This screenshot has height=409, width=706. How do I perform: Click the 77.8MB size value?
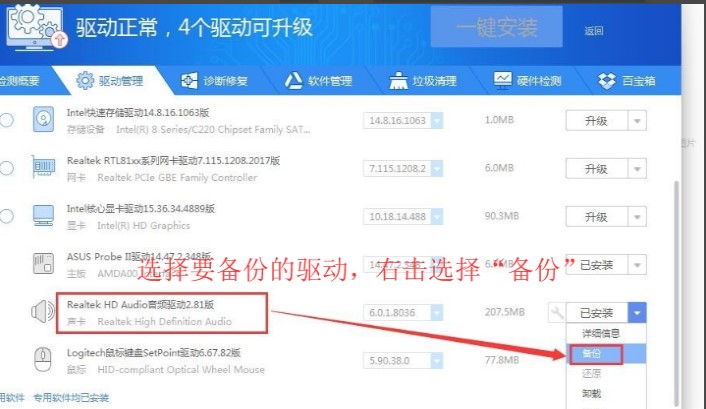pyautogui.click(x=502, y=360)
